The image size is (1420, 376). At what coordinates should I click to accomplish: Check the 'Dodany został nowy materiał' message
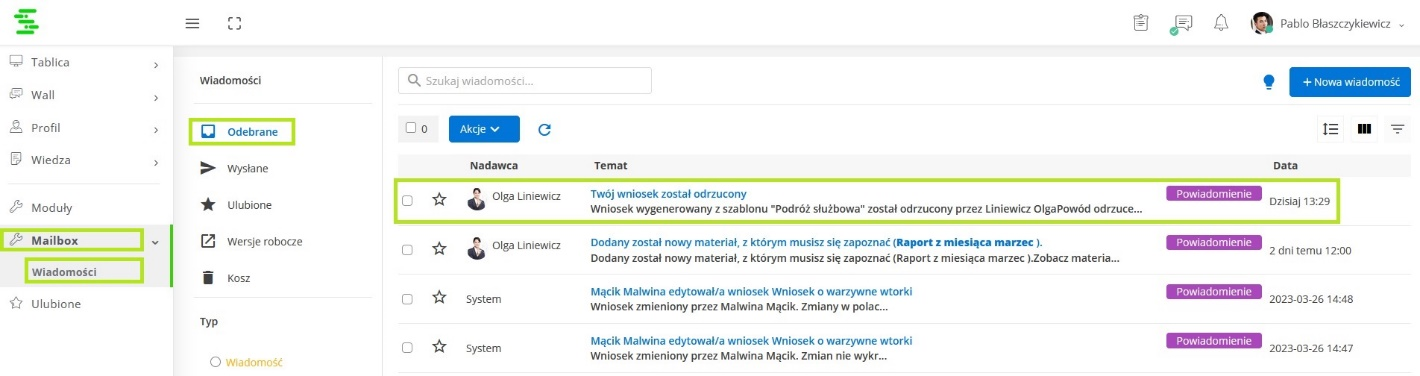click(407, 249)
